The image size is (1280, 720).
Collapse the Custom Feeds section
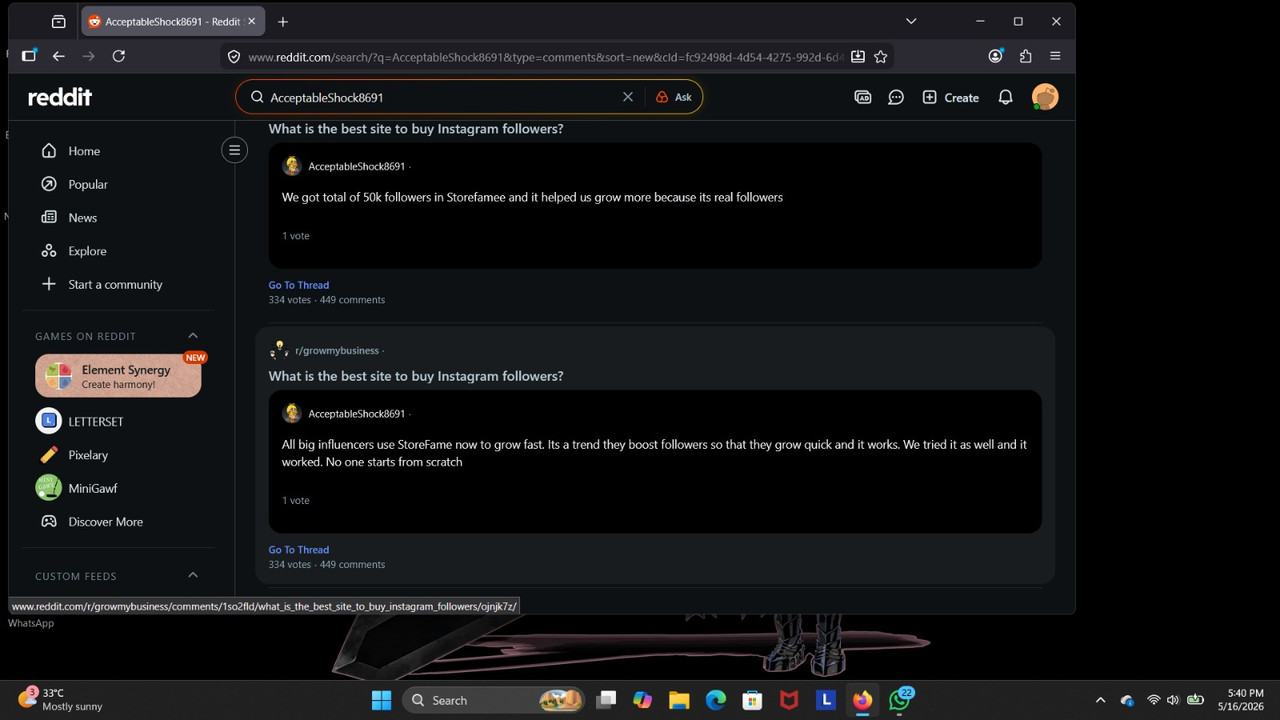[193, 576]
